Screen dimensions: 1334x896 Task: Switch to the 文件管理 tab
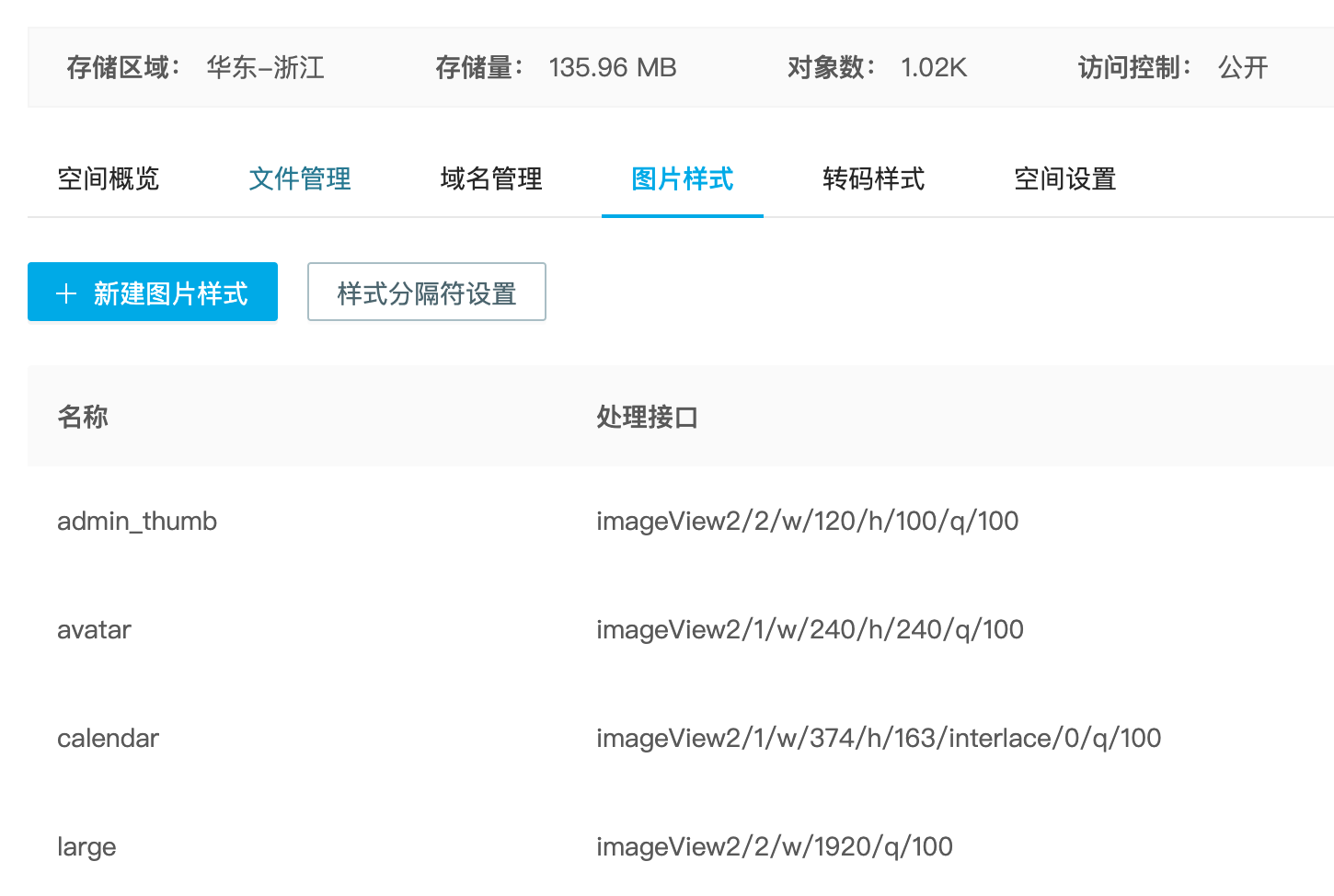coord(300,178)
